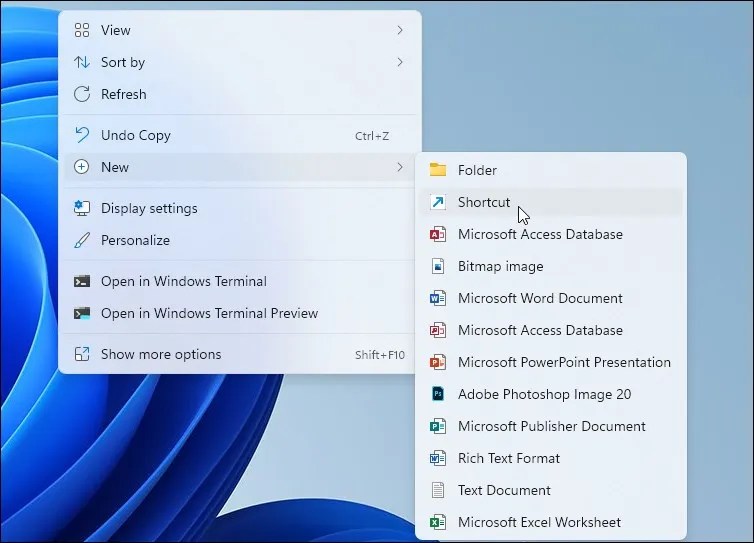Click the Bitmap image file icon
The height and width of the screenshot is (543, 754).
[x=438, y=266]
